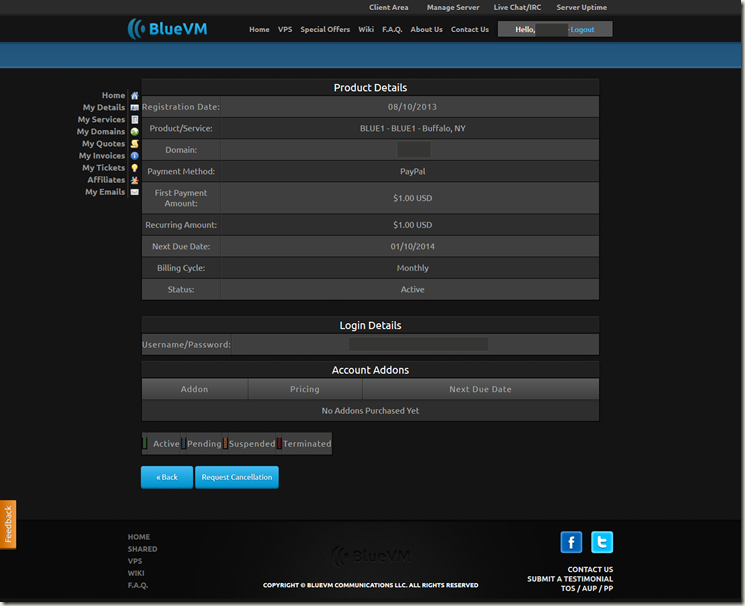This screenshot has height=606, width=745.
Task: Select F.A.Q. in the main navigation
Action: (x=392, y=29)
